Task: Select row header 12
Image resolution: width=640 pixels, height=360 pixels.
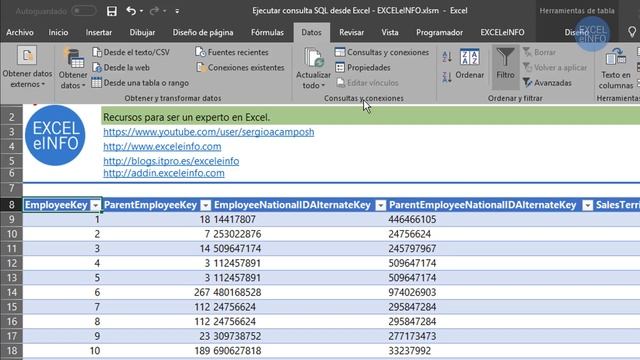Action: (x=11, y=263)
